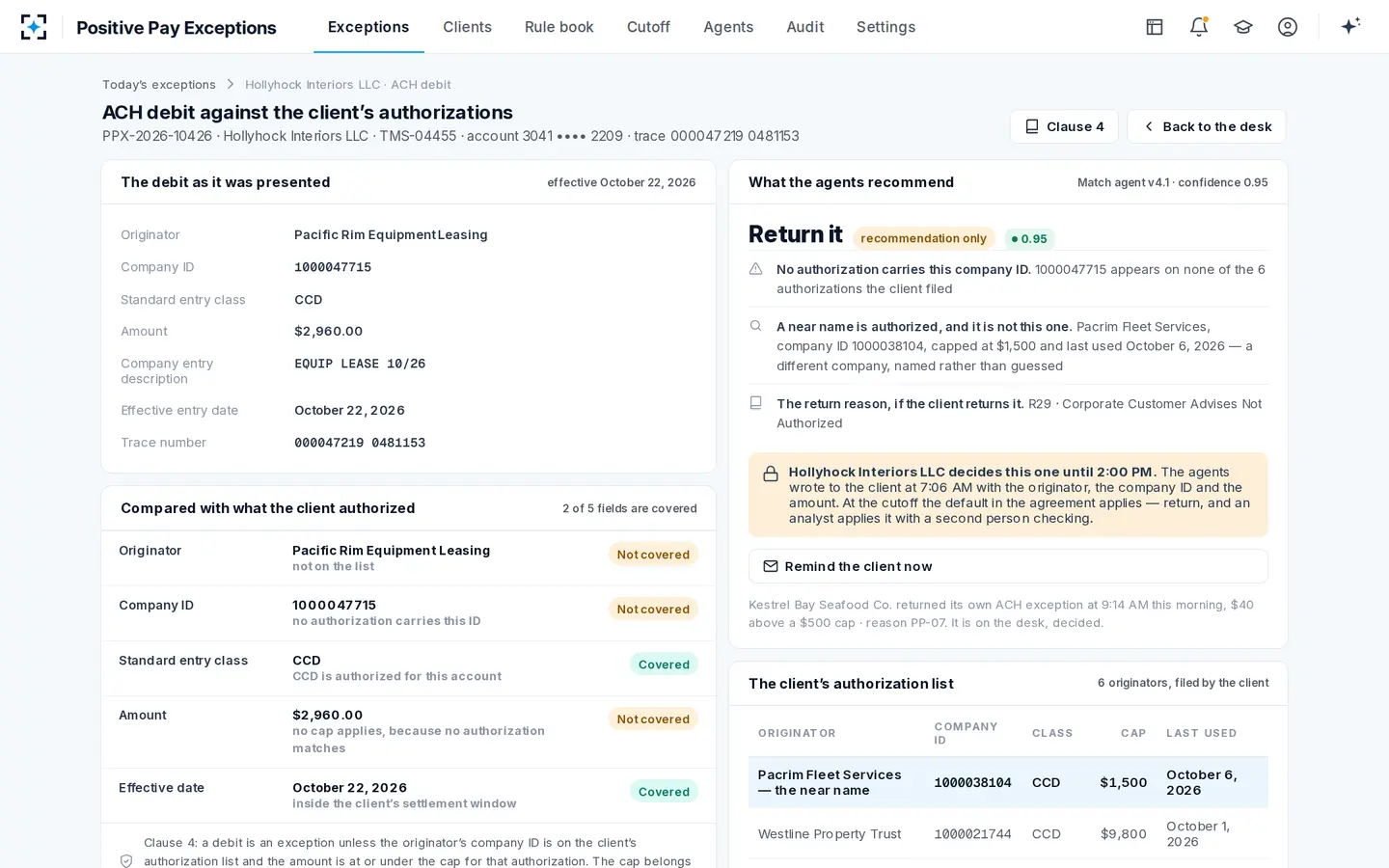
Task: Open the Clients tab
Action: pyautogui.click(x=467, y=27)
